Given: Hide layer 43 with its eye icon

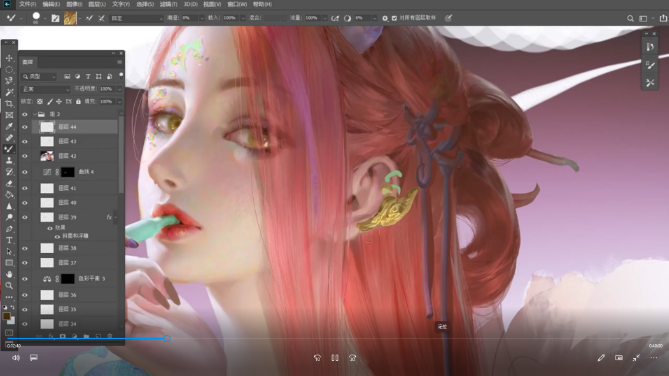Looking at the screenshot, I should (x=25, y=141).
